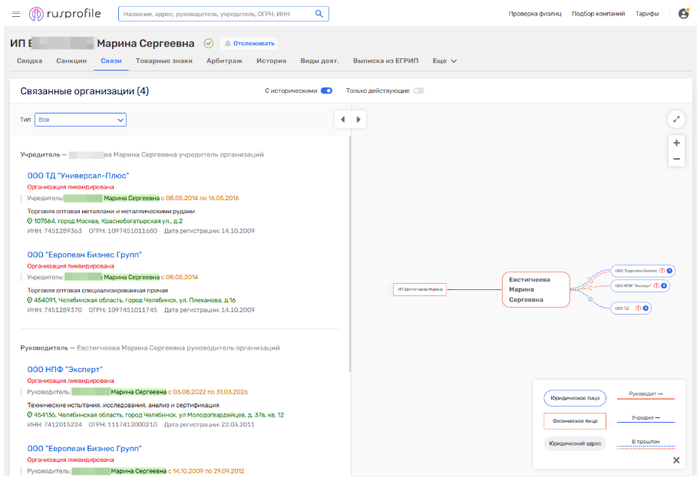Expand the 'Еще' menu
This screenshot has height=481, width=700.
coord(444,61)
